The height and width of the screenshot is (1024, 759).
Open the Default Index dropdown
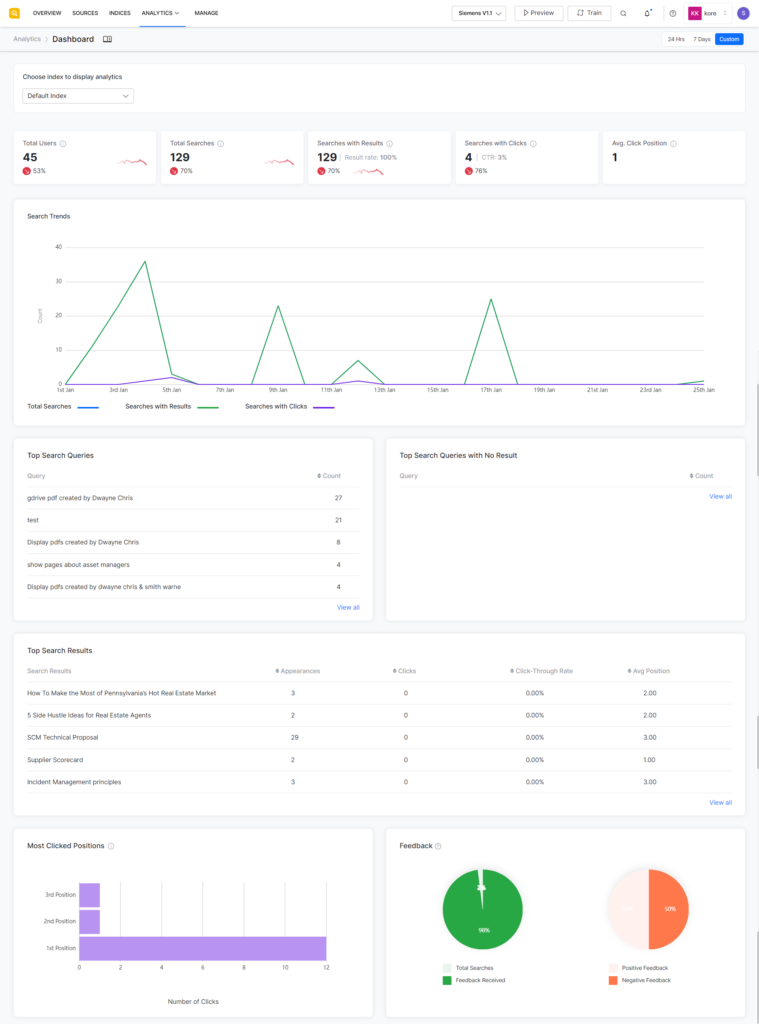tap(77, 97)
